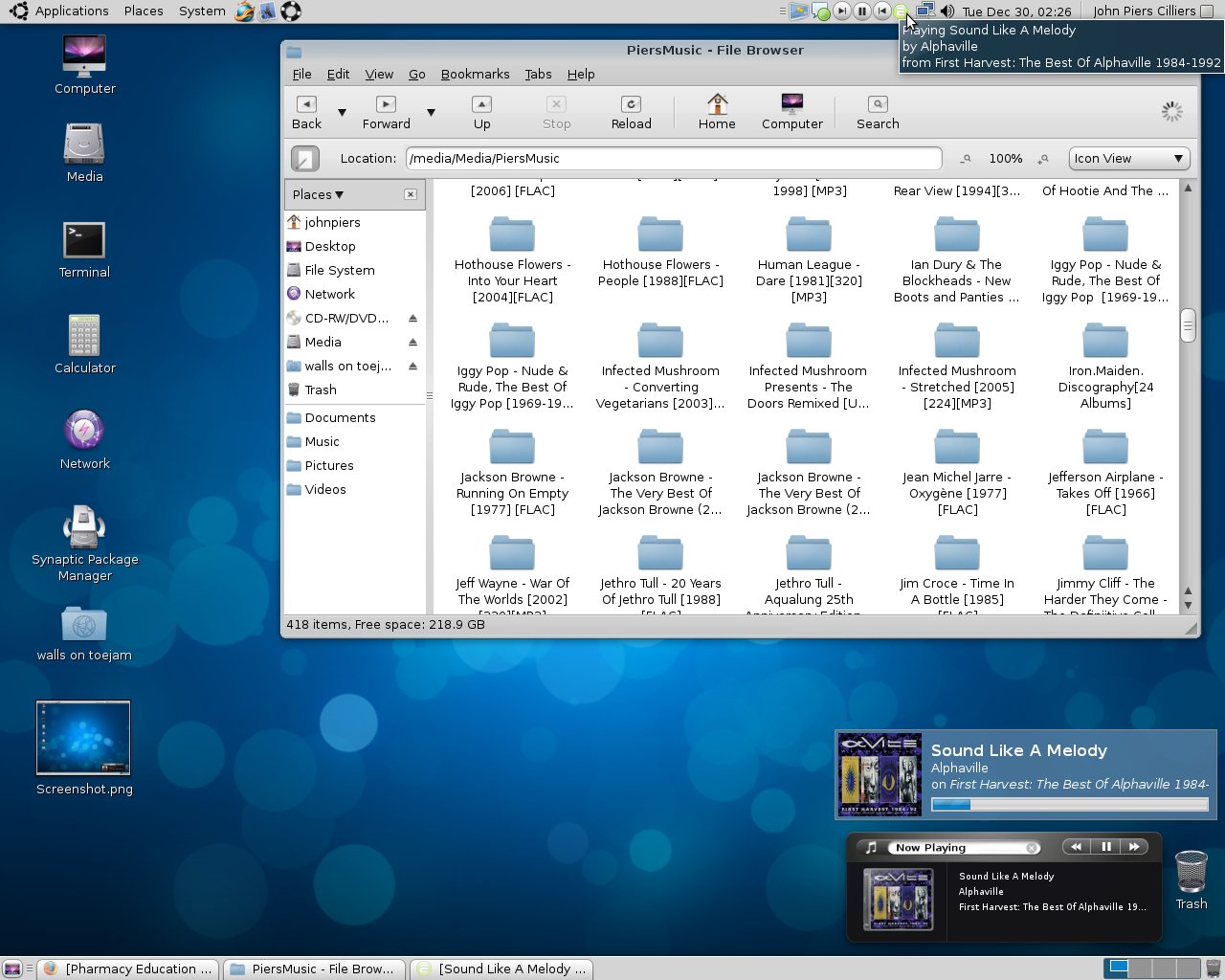1225x980 pixels.
Task: Click the Search toolbar icon
Action: coord(878,111)
